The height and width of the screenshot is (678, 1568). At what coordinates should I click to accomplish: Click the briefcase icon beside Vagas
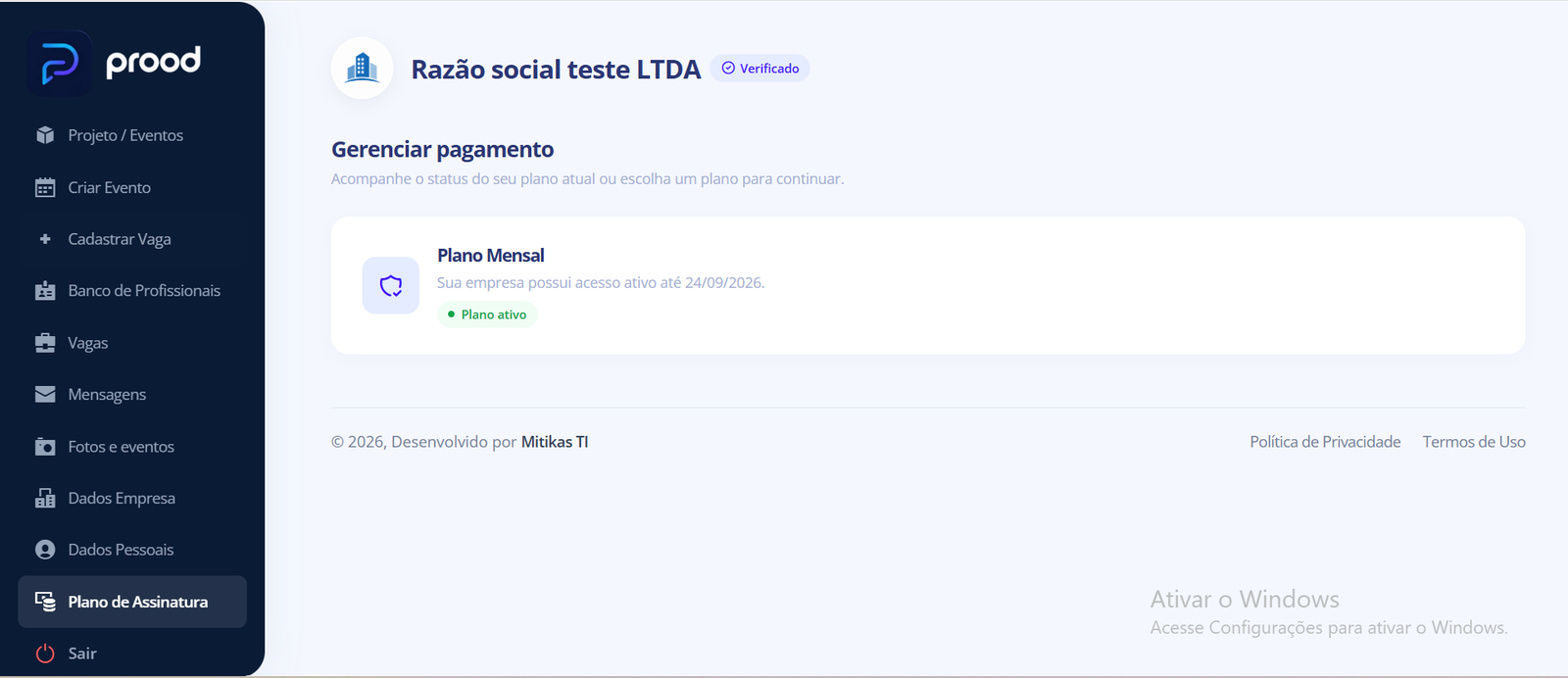pyautogui.click(x=45, y=343)
